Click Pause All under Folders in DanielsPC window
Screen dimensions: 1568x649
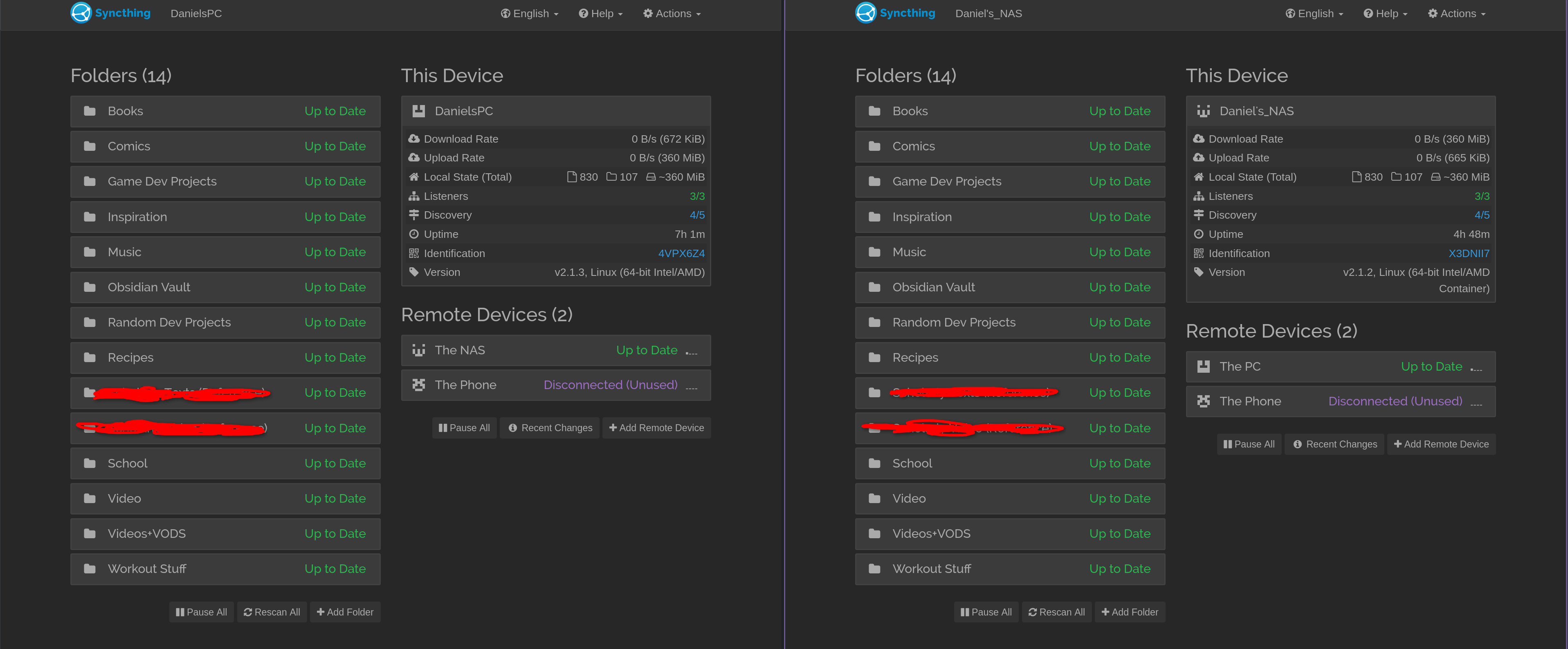(x=202, y=613)
